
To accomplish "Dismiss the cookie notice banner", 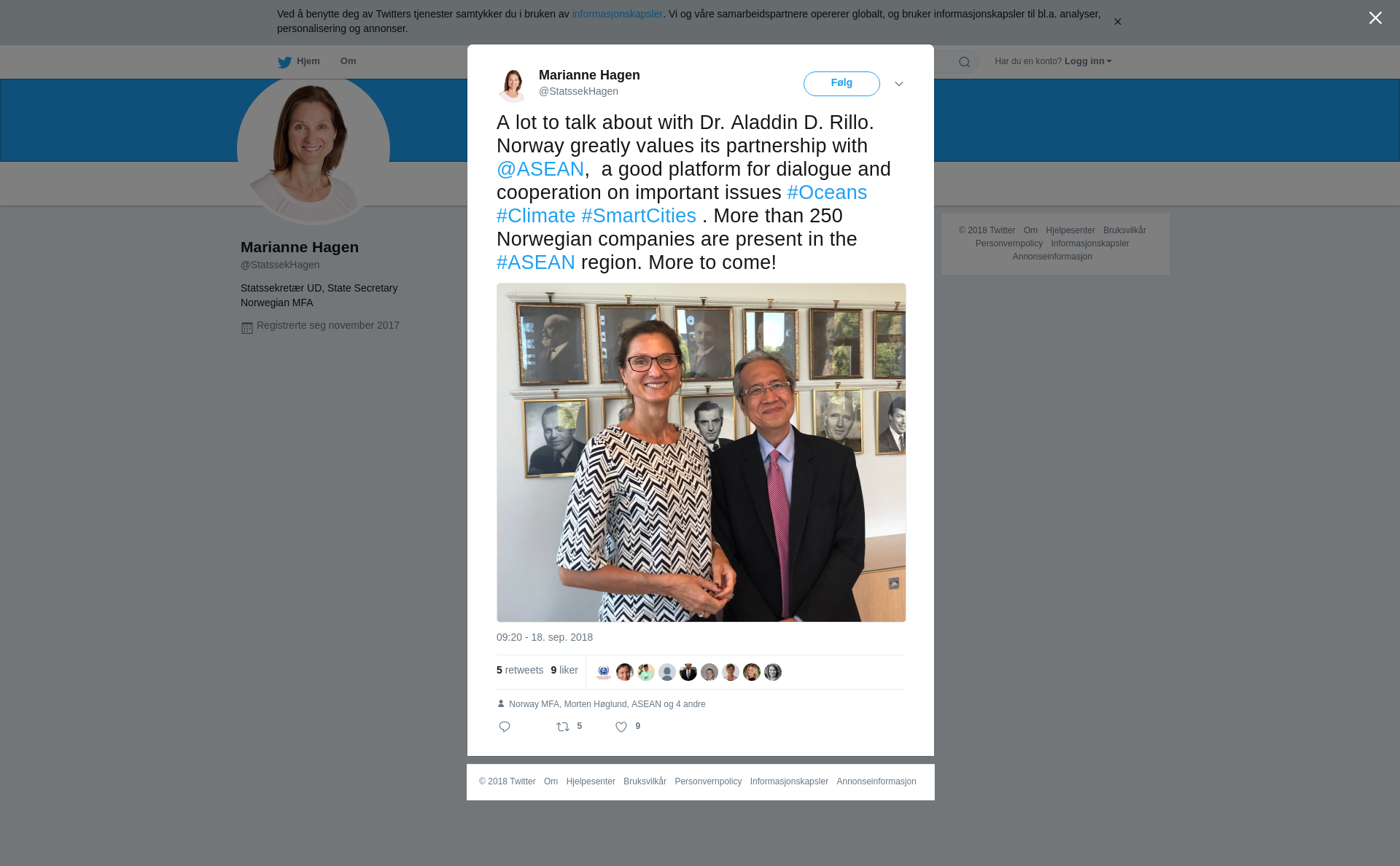I will [1117, 22].
